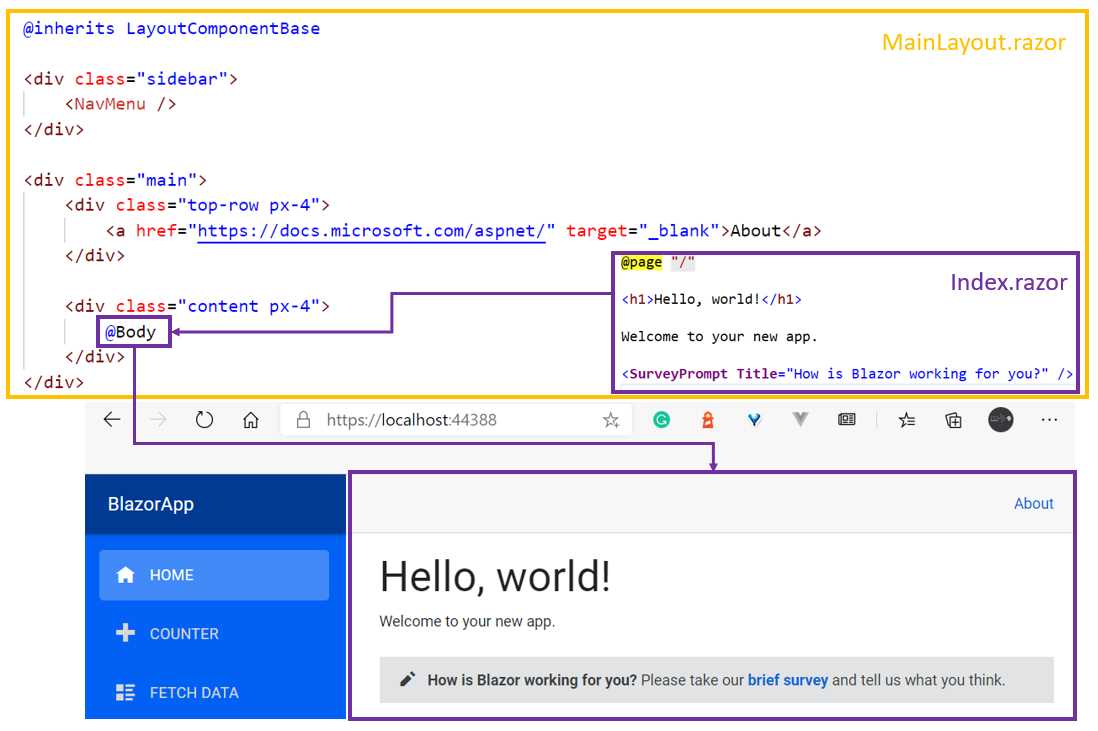Click the newspaper extension icon
The width and height of the screenshot is (1098, 731).
pos(846,420)
